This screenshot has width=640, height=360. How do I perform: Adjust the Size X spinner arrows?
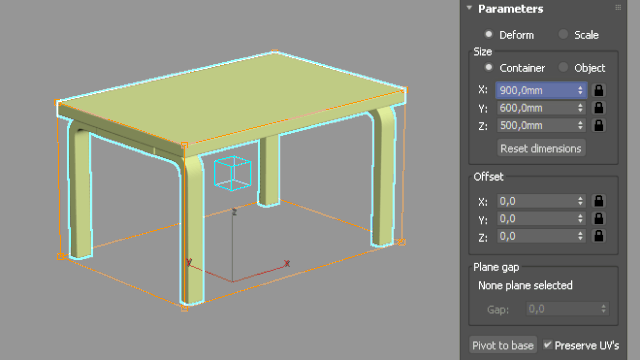(x=580, y=90)
